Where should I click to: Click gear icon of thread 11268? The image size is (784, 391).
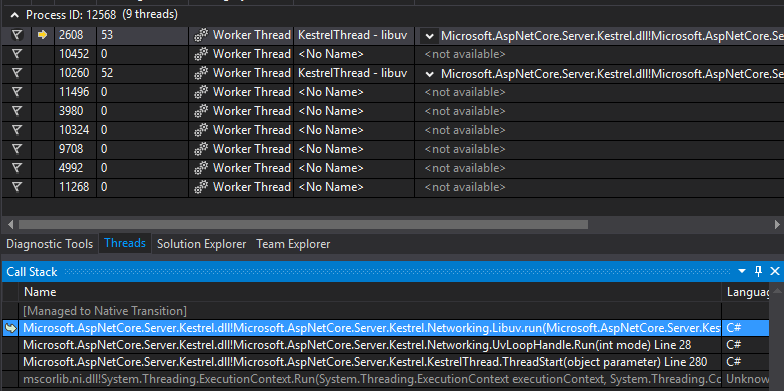(x=201, y=187)
